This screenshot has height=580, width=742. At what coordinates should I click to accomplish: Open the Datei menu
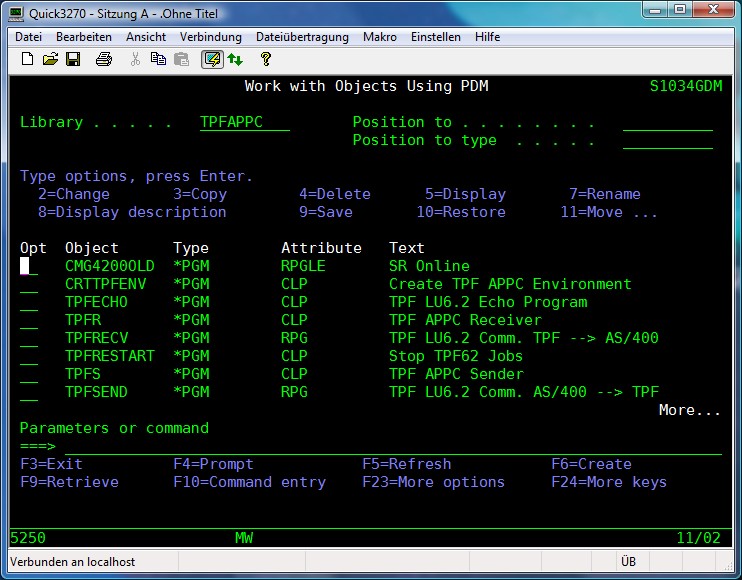pos(28,37)
